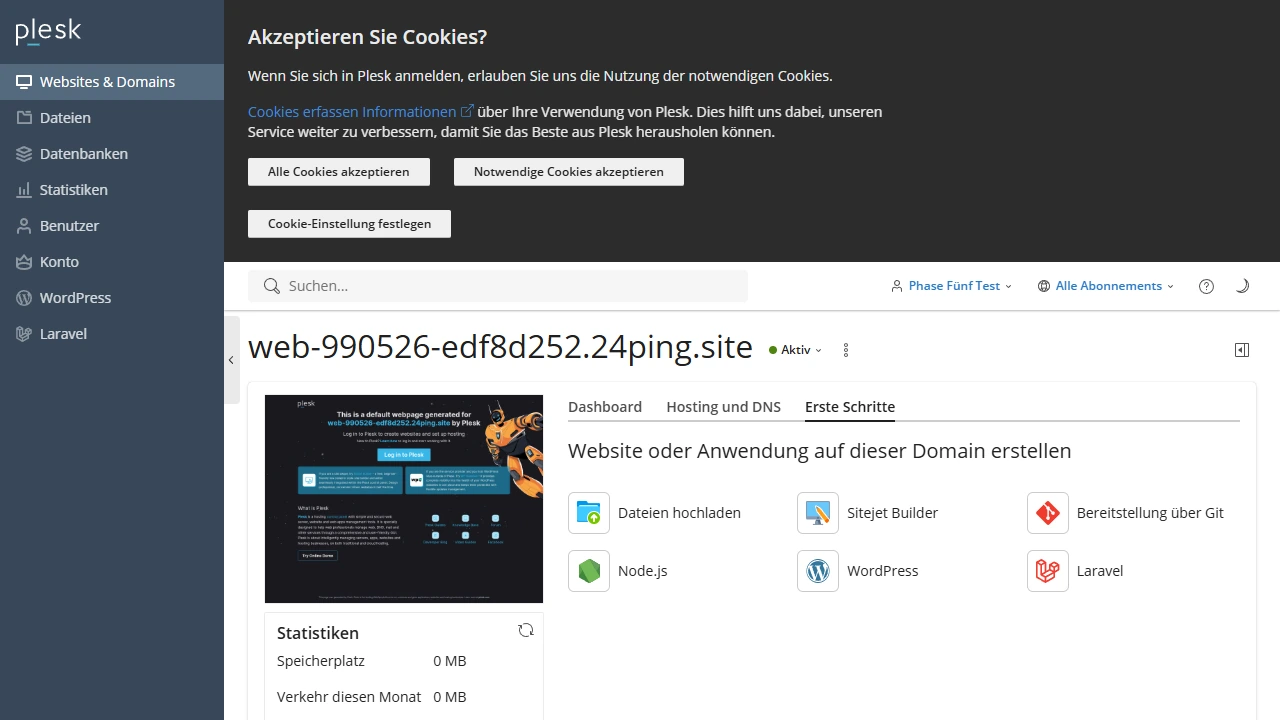Click the Bereitstellung über Git icon
This screenshot has height=720, width=1280.
click(x=1048, y=513)
